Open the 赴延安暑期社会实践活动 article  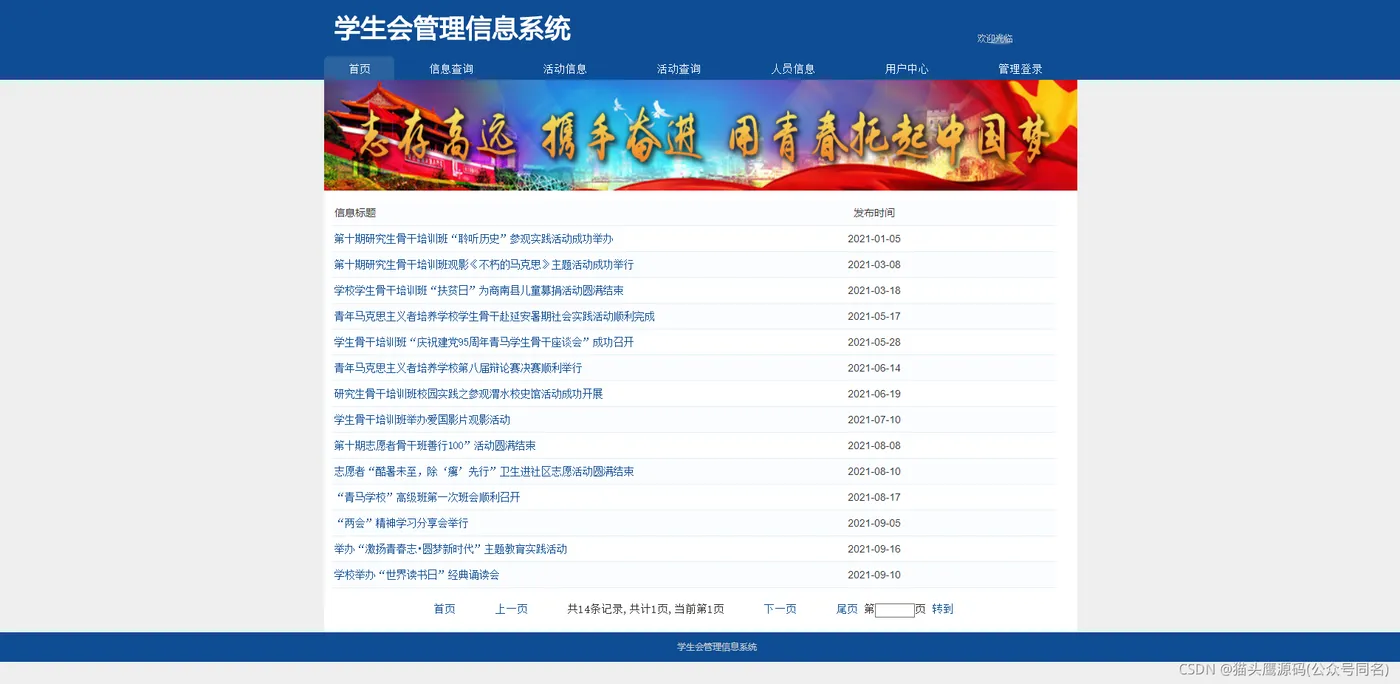click(x=494, y=317)
